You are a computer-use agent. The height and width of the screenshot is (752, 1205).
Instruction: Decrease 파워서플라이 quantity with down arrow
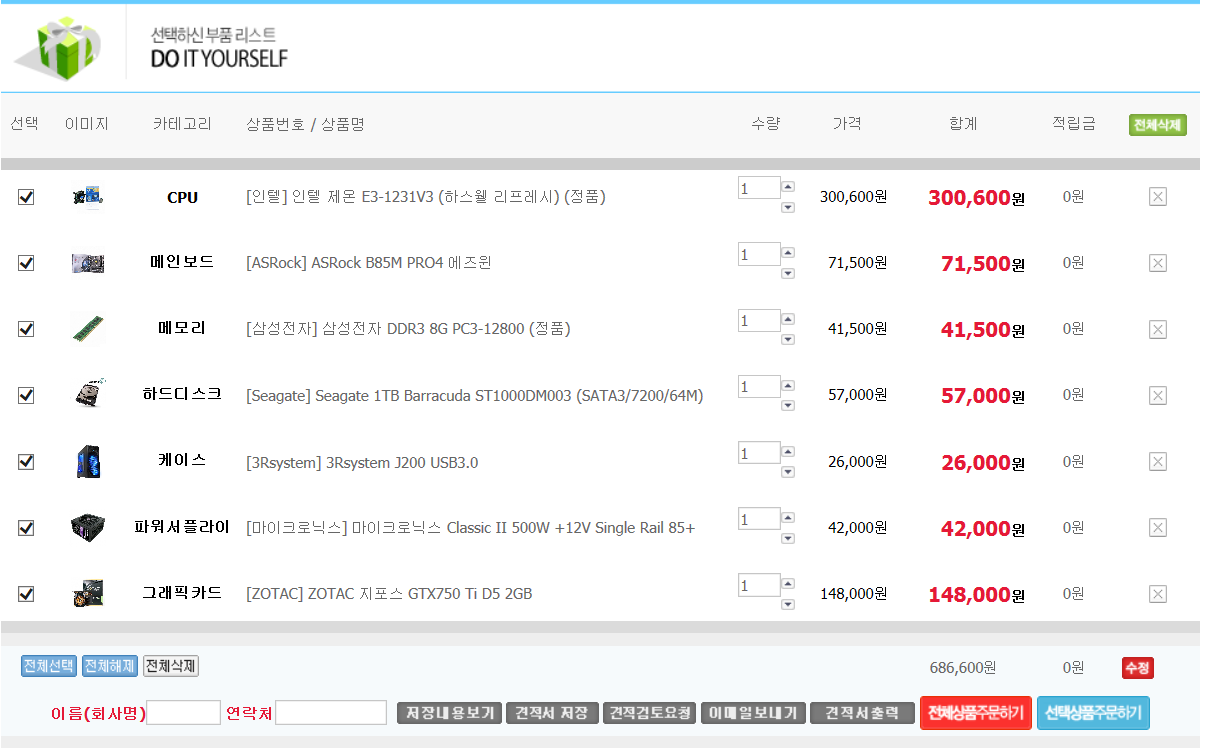(x=788, y=538)
